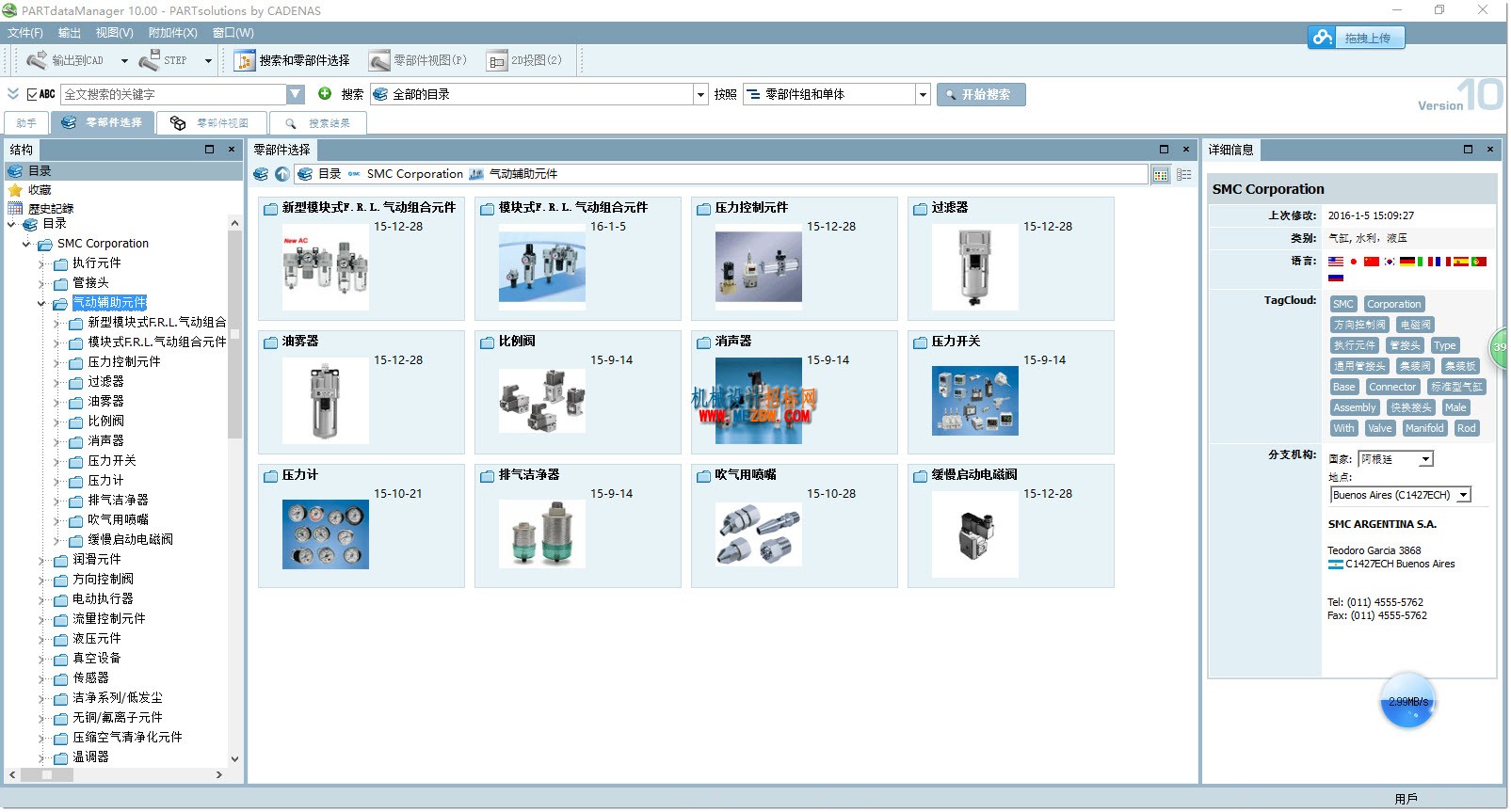Select the Germany flag language
This screenshot has width=1511, height=812.
1407,262
